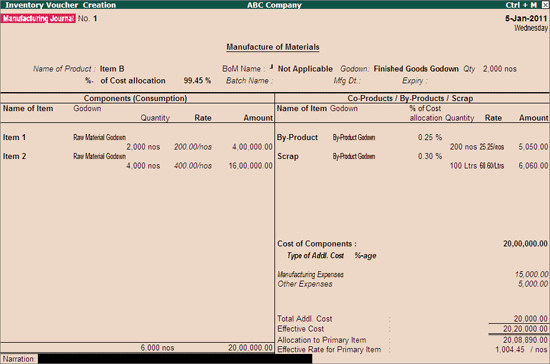Viewport: 550px width, 364px height.
Task: Edit the Item 2 quantity 4,000 nos
Action: [143, 166]
